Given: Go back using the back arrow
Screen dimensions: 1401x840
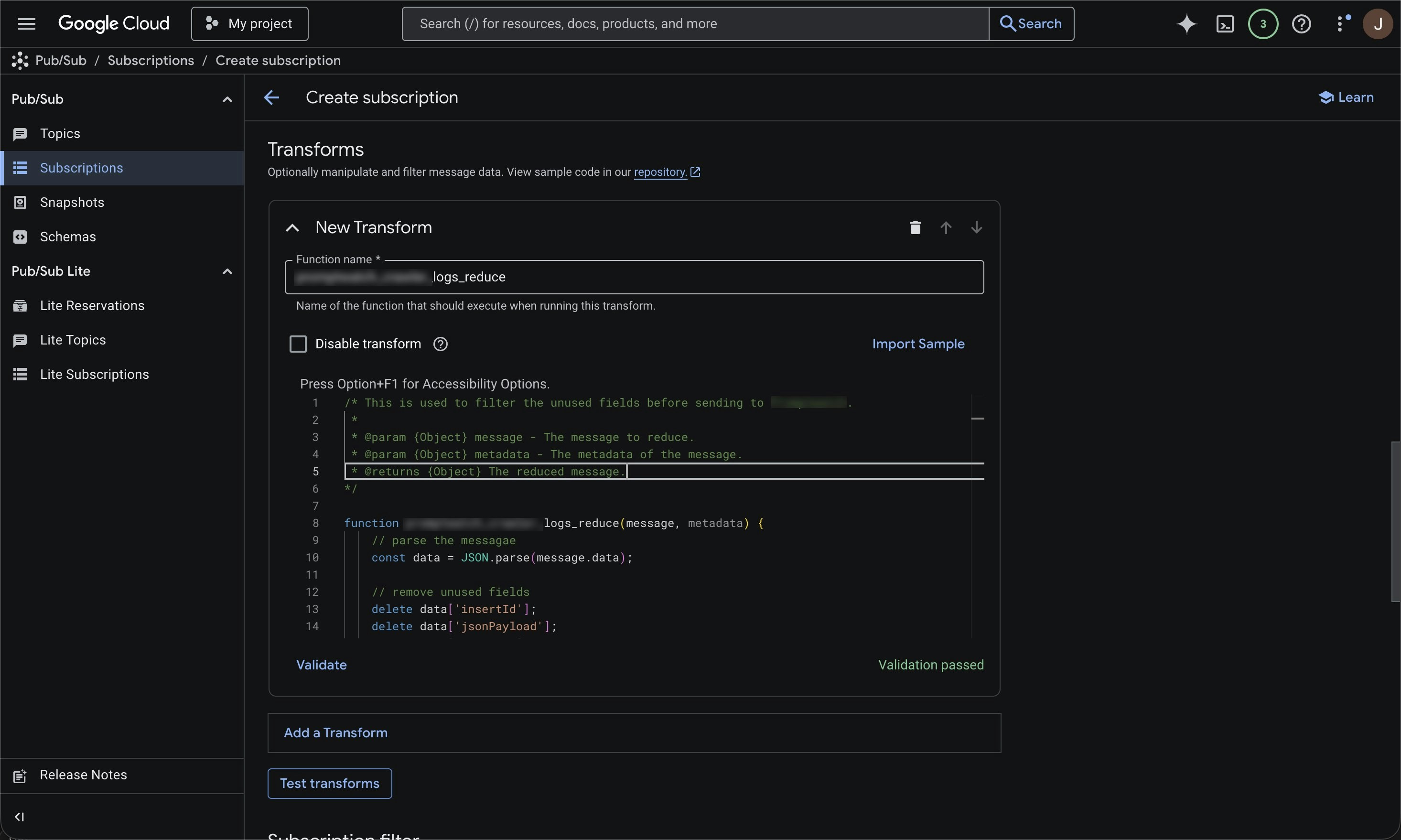Looking at the screenshot, I should tap(272, 97).
